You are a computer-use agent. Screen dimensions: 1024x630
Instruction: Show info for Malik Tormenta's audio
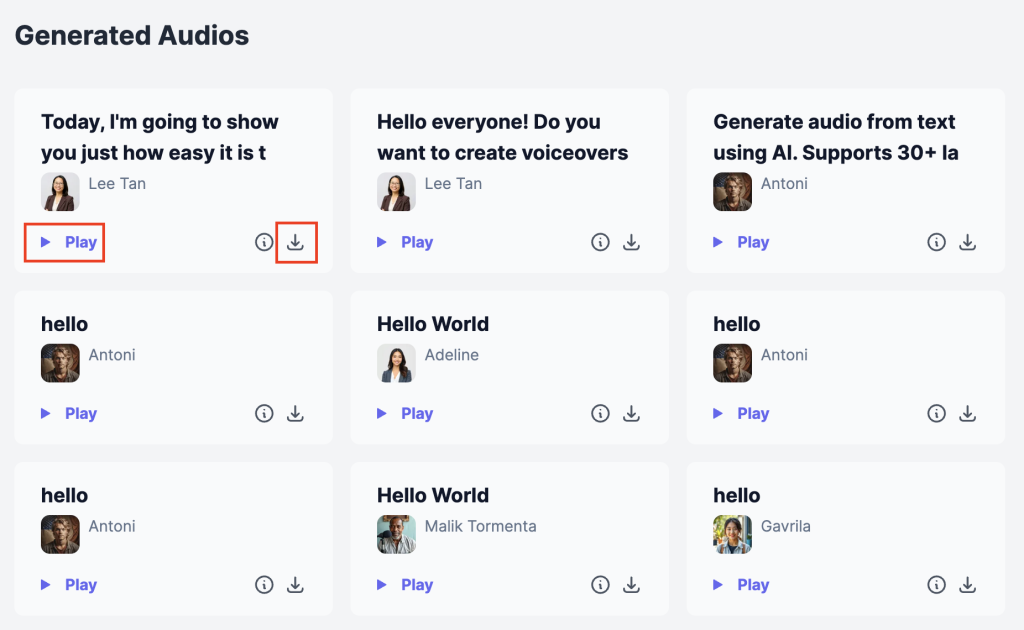click(600, 585)
